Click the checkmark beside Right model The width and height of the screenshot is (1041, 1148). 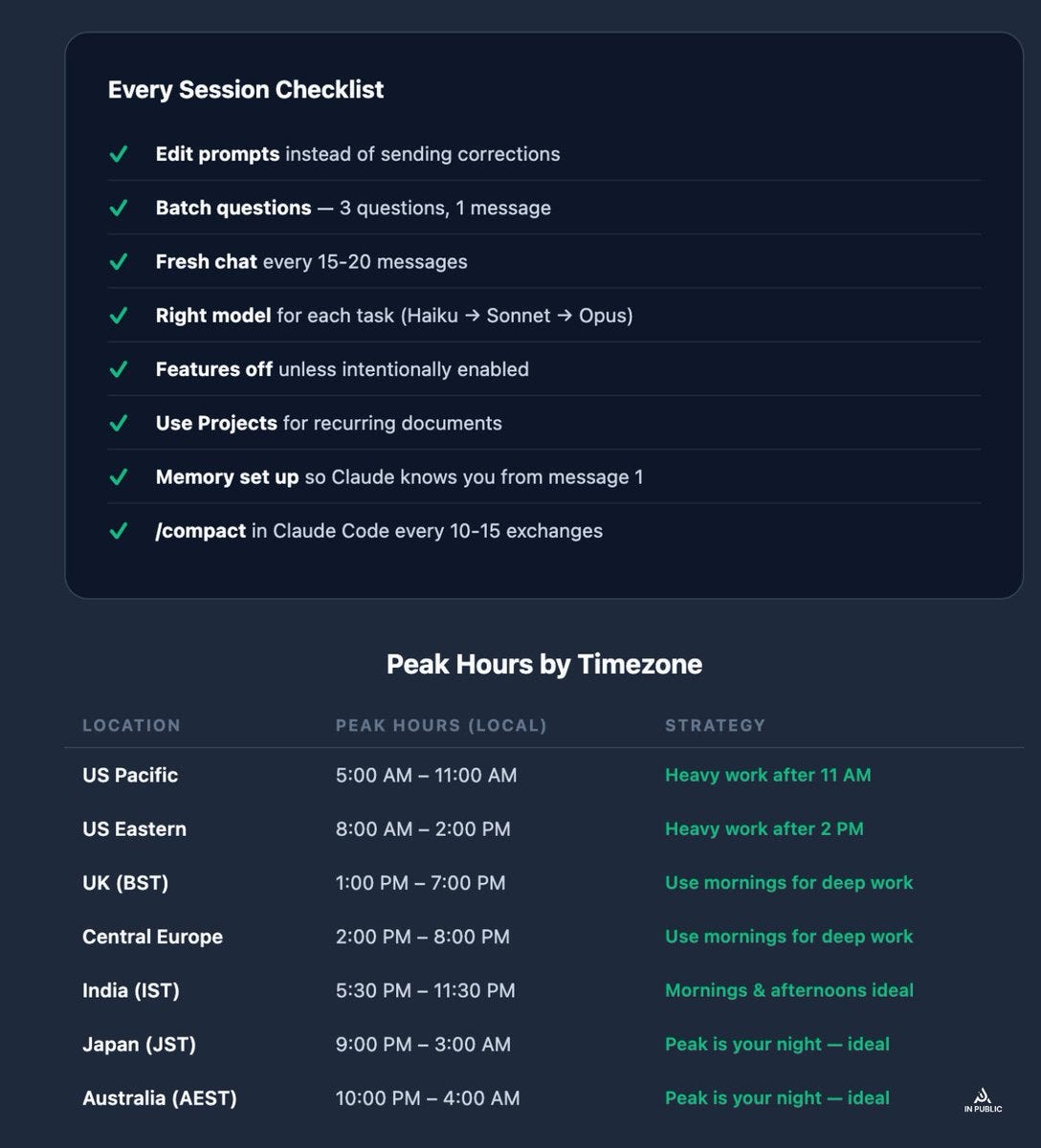coord(119,316)
